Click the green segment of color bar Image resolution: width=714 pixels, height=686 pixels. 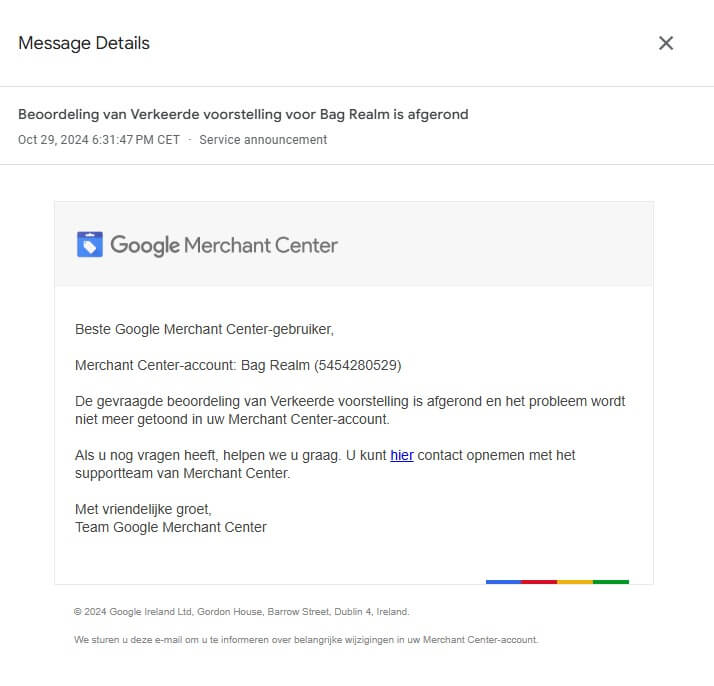[x=611, y=582]
